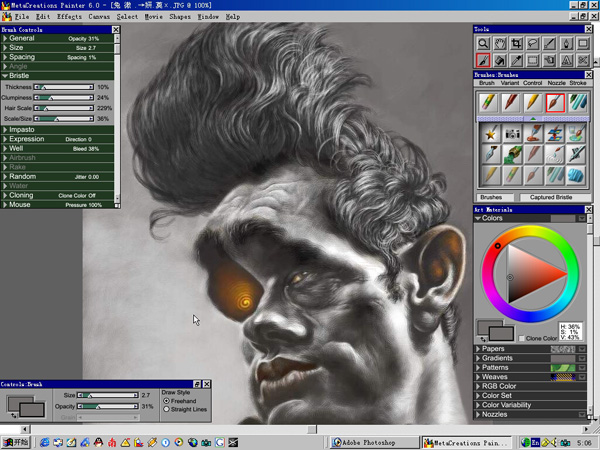Select the Rectangular Selection tool
Screen dimensions: 600x450
coord(533,60)
